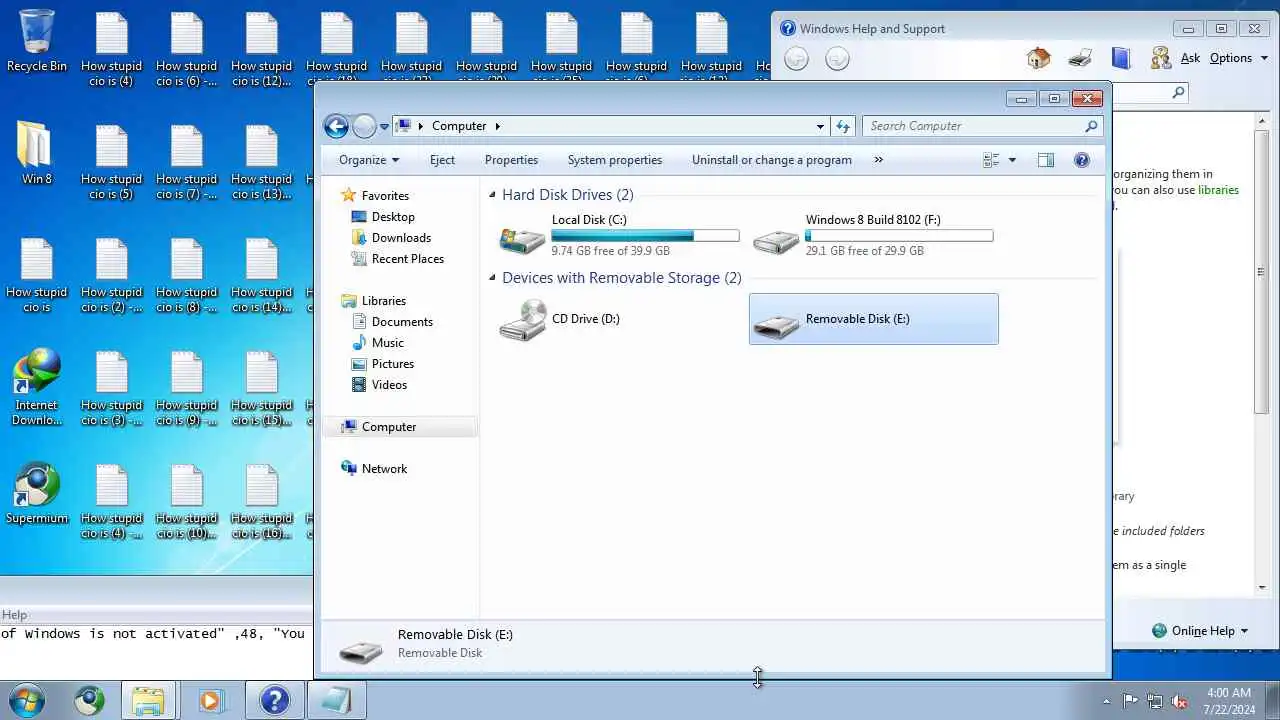Open the Pictures library
The image size is (1280, 720).
pyautogui.click(x=392, y=364)
